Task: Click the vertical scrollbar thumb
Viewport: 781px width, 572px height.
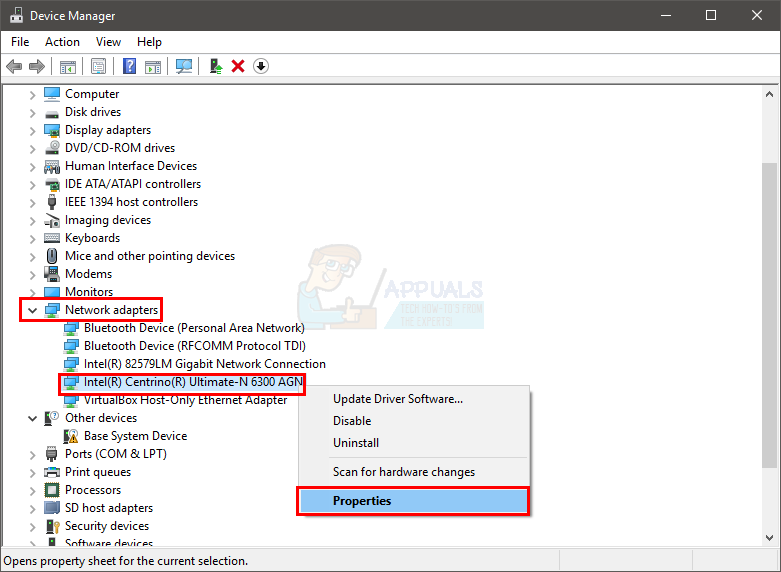Action: click(x=769, y=315)
